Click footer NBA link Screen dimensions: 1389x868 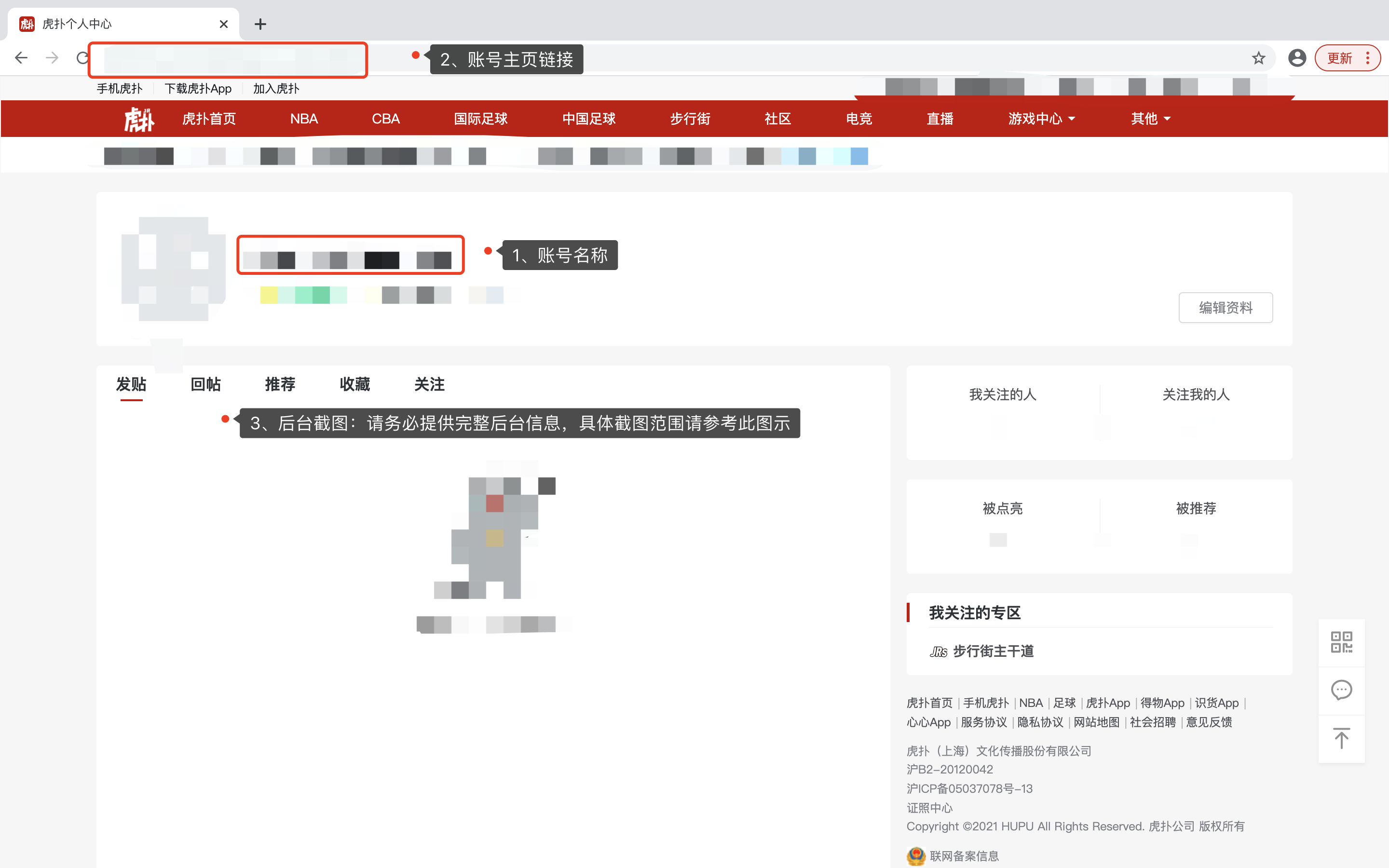[x=1031, y=703]
